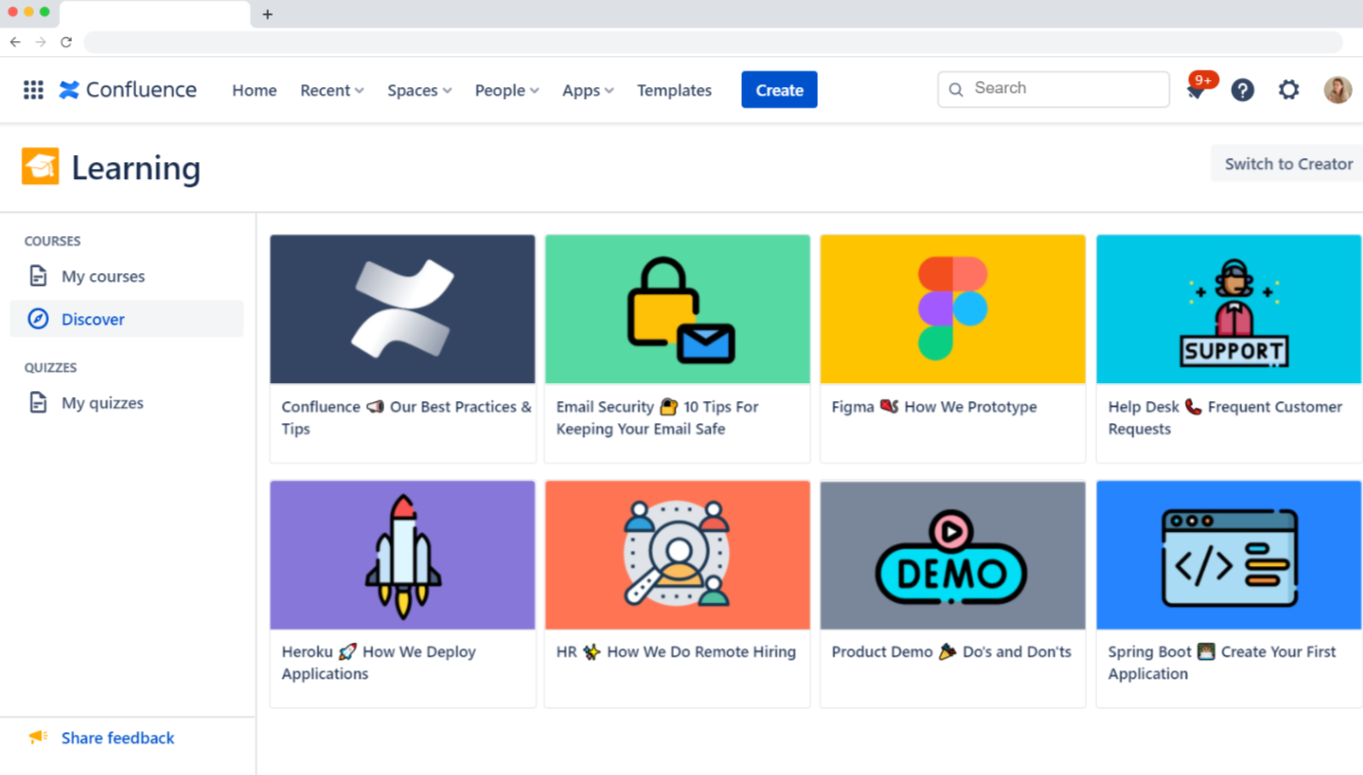Focus the Search input field

click(x=1065, y=89)
